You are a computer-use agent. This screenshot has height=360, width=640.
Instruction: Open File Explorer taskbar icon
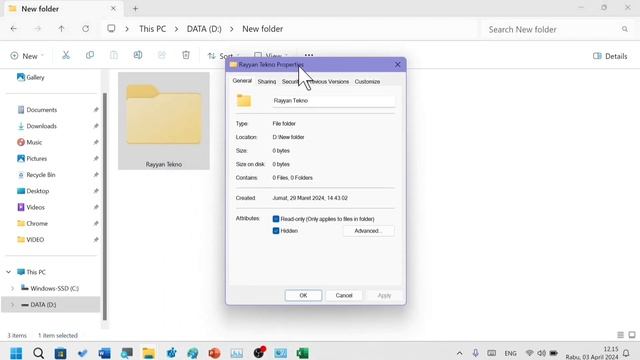pos(149,353)
